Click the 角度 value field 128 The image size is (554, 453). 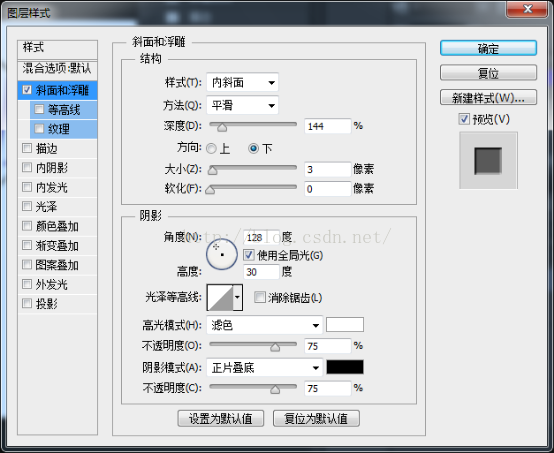click(261, 237)
